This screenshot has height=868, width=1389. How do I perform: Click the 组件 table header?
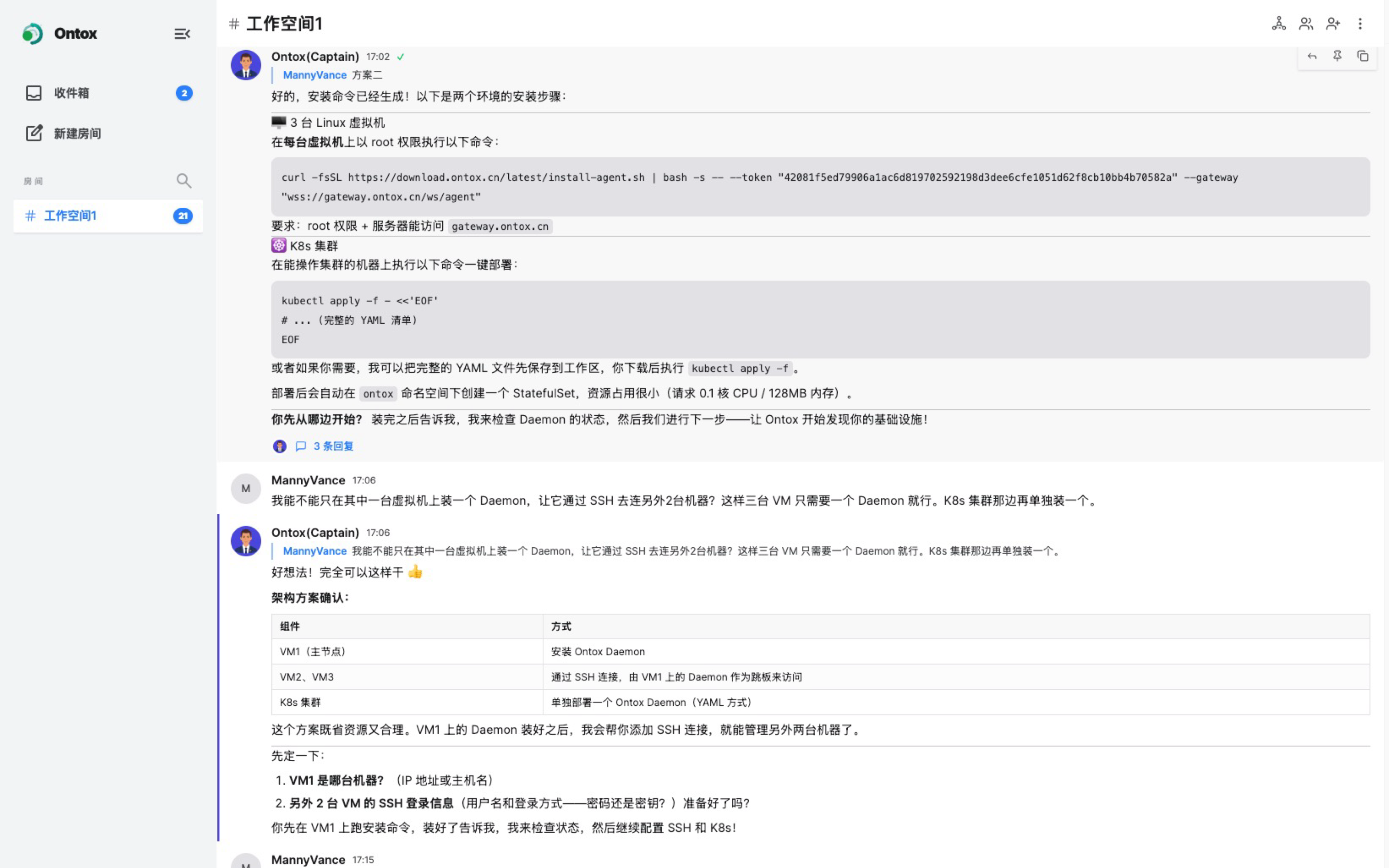(408, 626)
